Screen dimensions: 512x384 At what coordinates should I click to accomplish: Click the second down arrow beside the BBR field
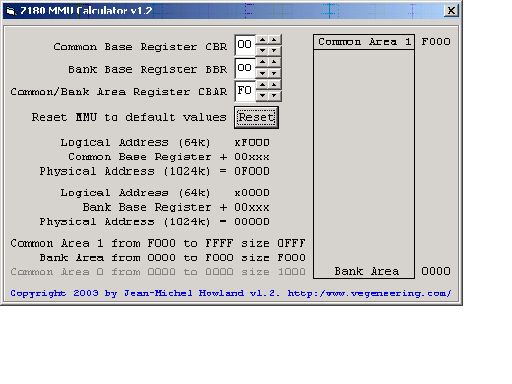(x=274, y=73)
